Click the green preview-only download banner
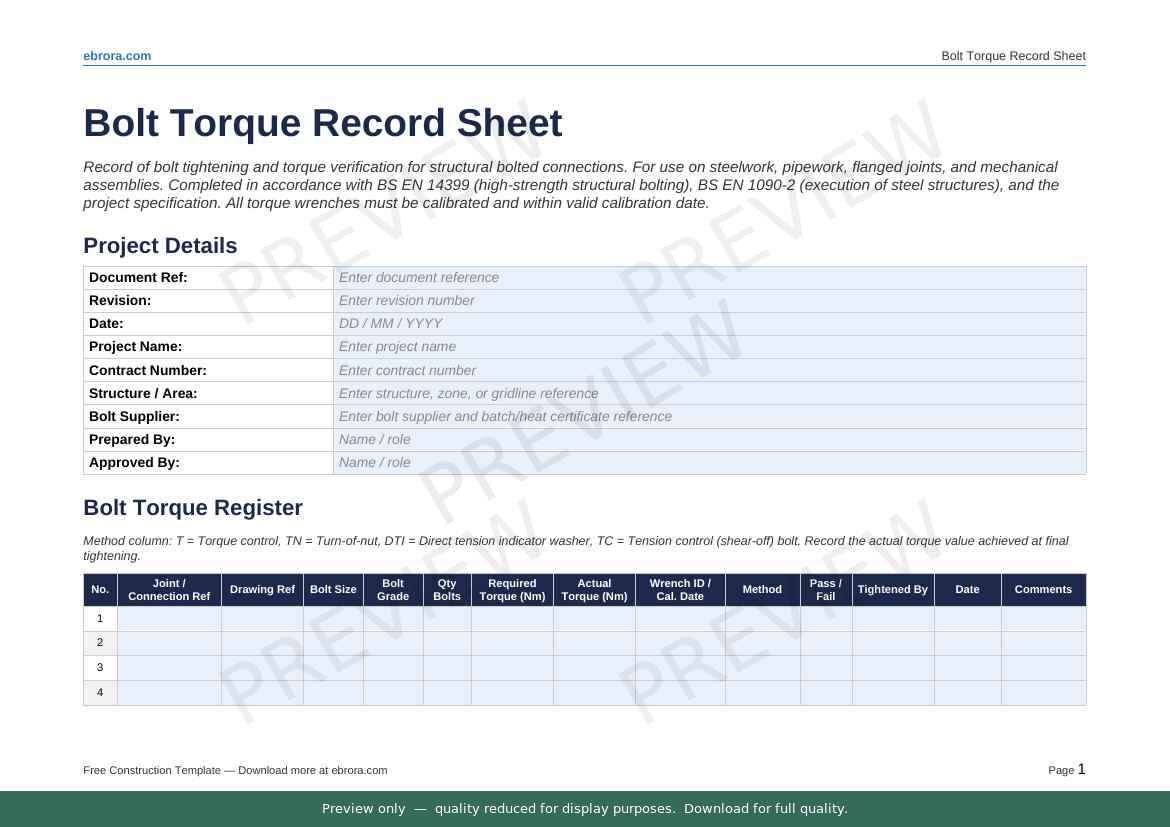 click(x=585, y=809)
